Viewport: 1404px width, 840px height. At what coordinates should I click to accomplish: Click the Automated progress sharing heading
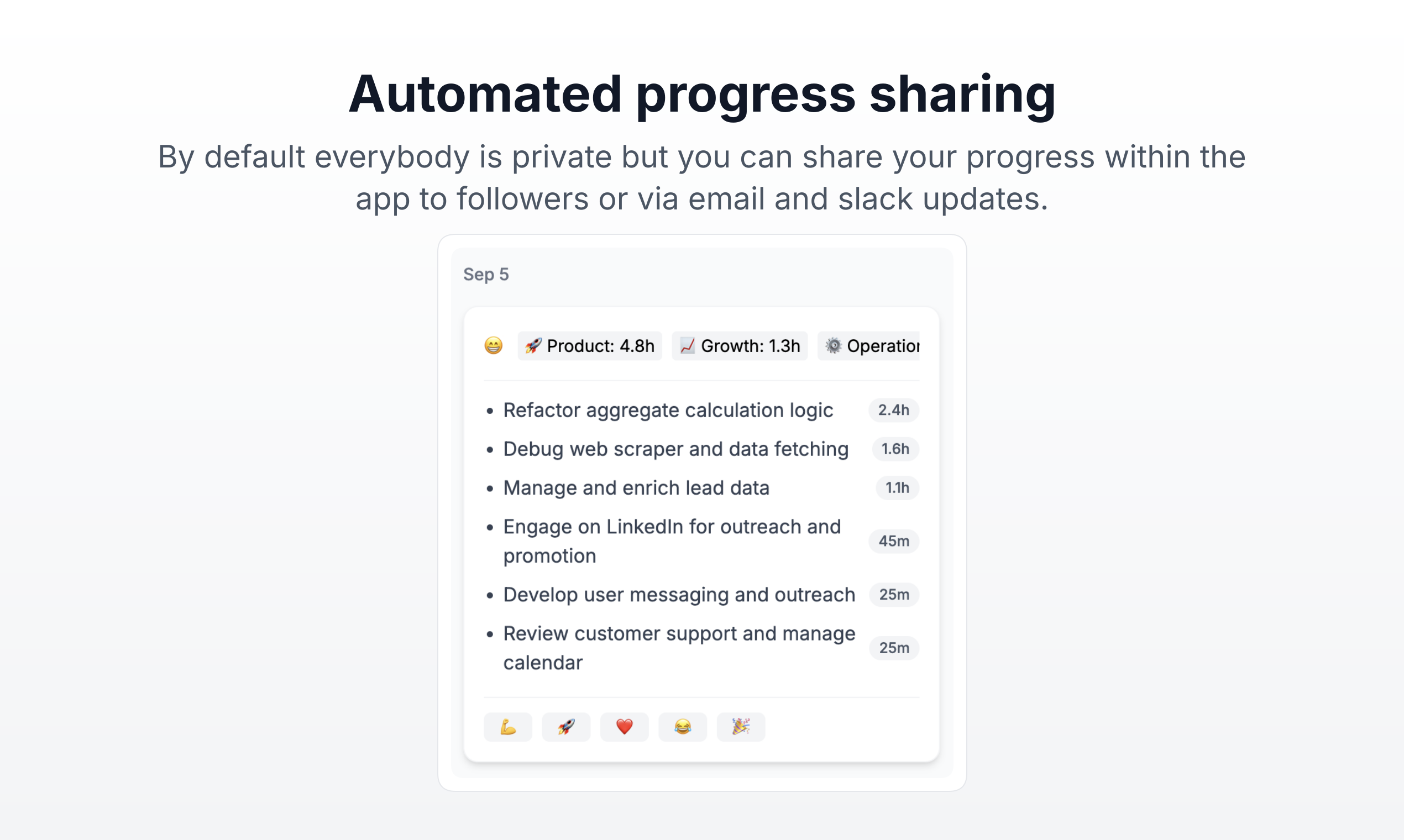702,94
